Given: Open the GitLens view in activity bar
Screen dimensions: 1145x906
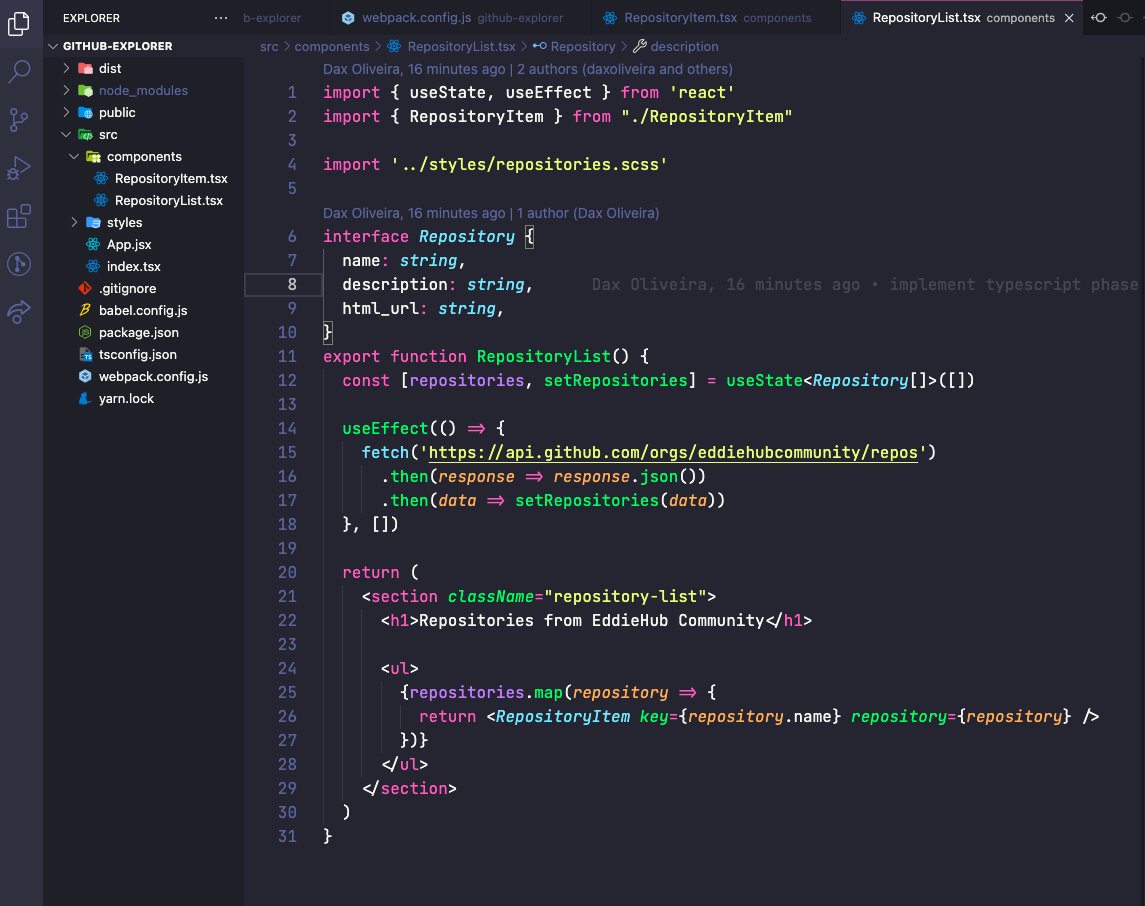Looking at the screenshot, I should point(18,264).
